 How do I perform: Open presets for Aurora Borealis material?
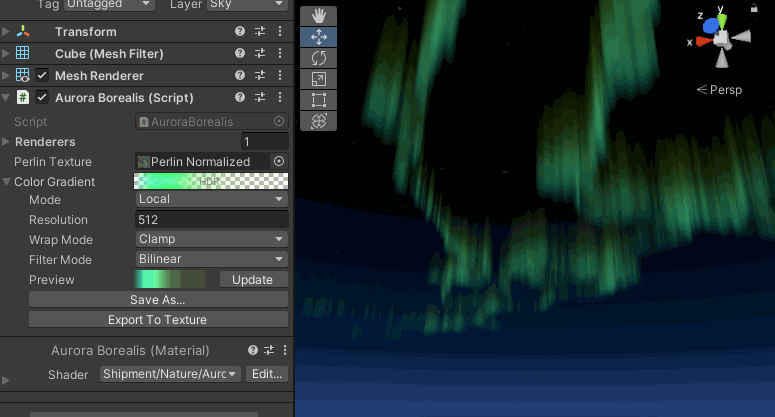269,350
